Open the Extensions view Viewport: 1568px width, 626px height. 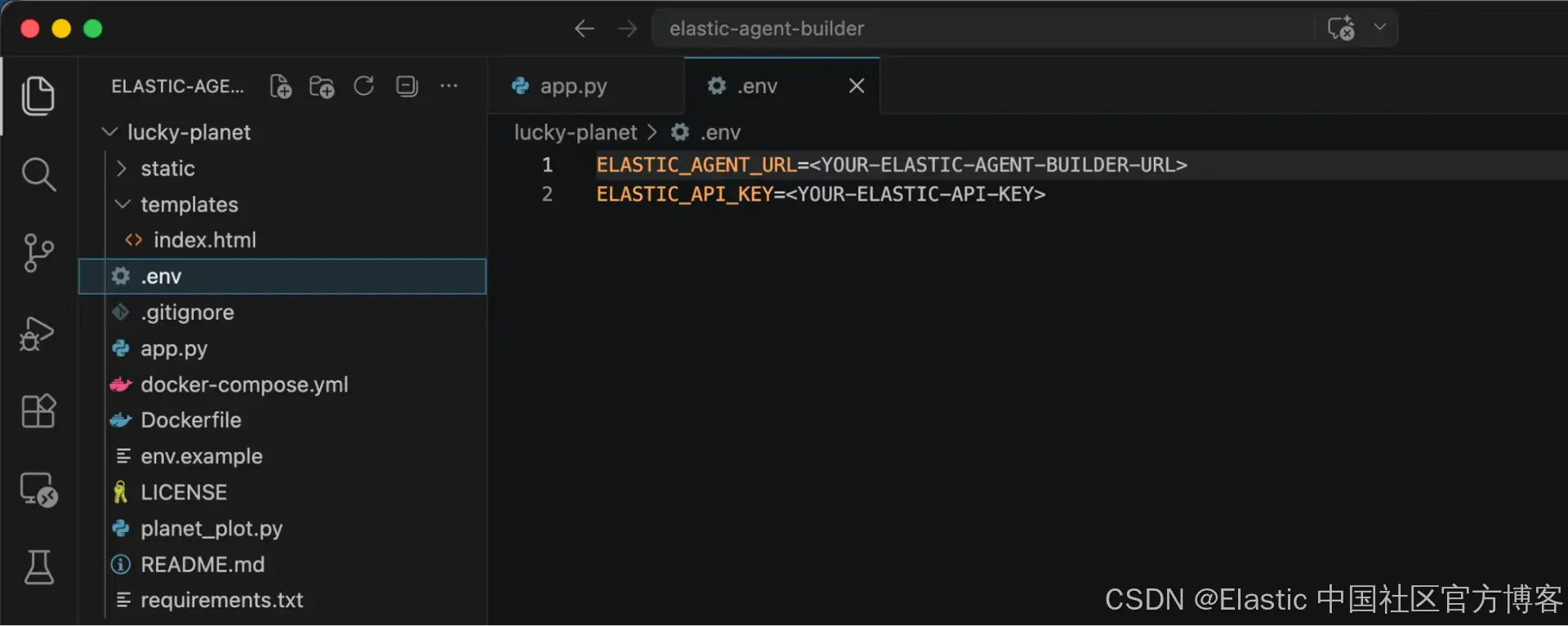pos(38,411)
